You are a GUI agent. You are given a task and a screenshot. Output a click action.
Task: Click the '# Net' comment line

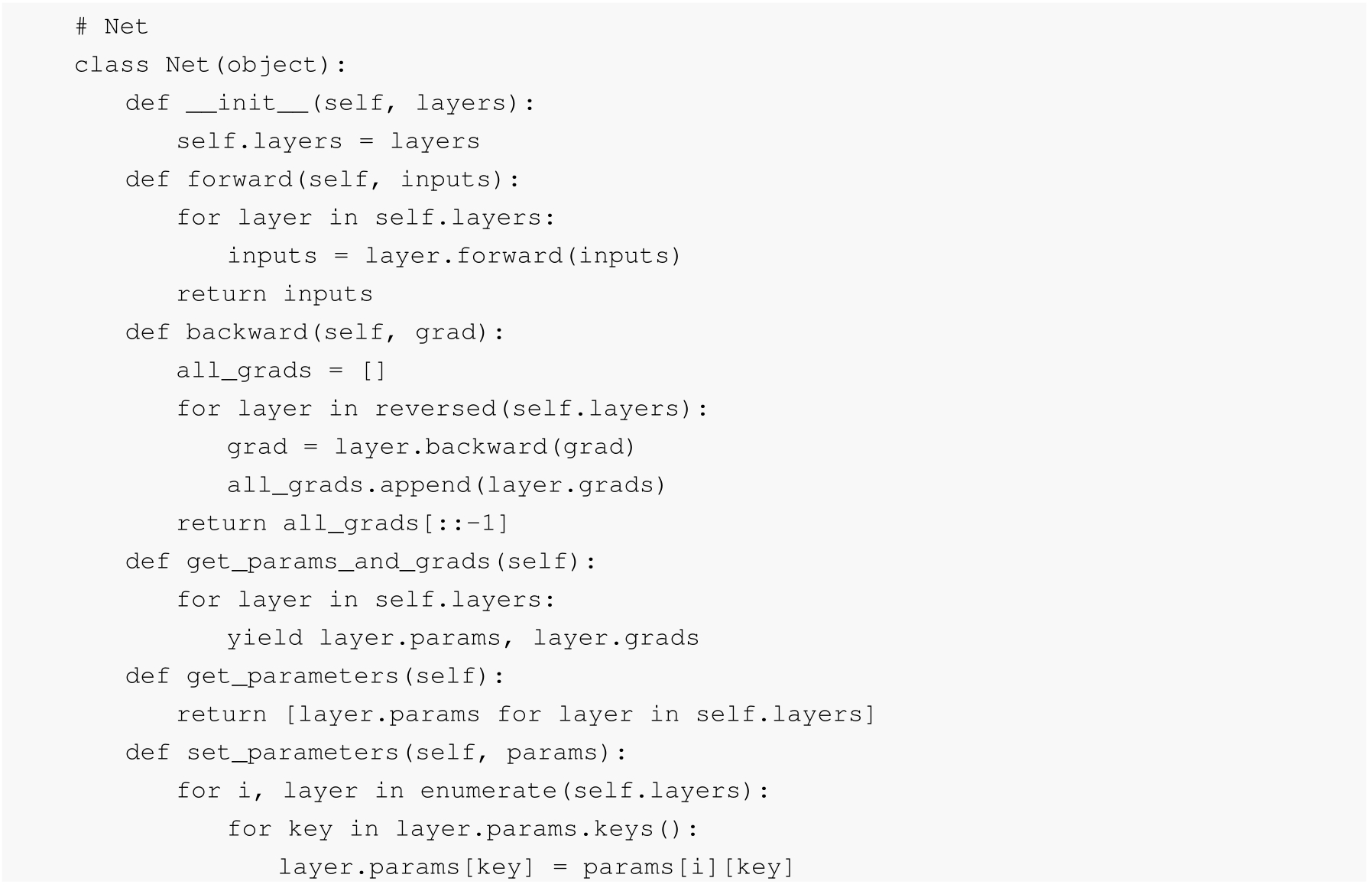[x=112, y=27]
